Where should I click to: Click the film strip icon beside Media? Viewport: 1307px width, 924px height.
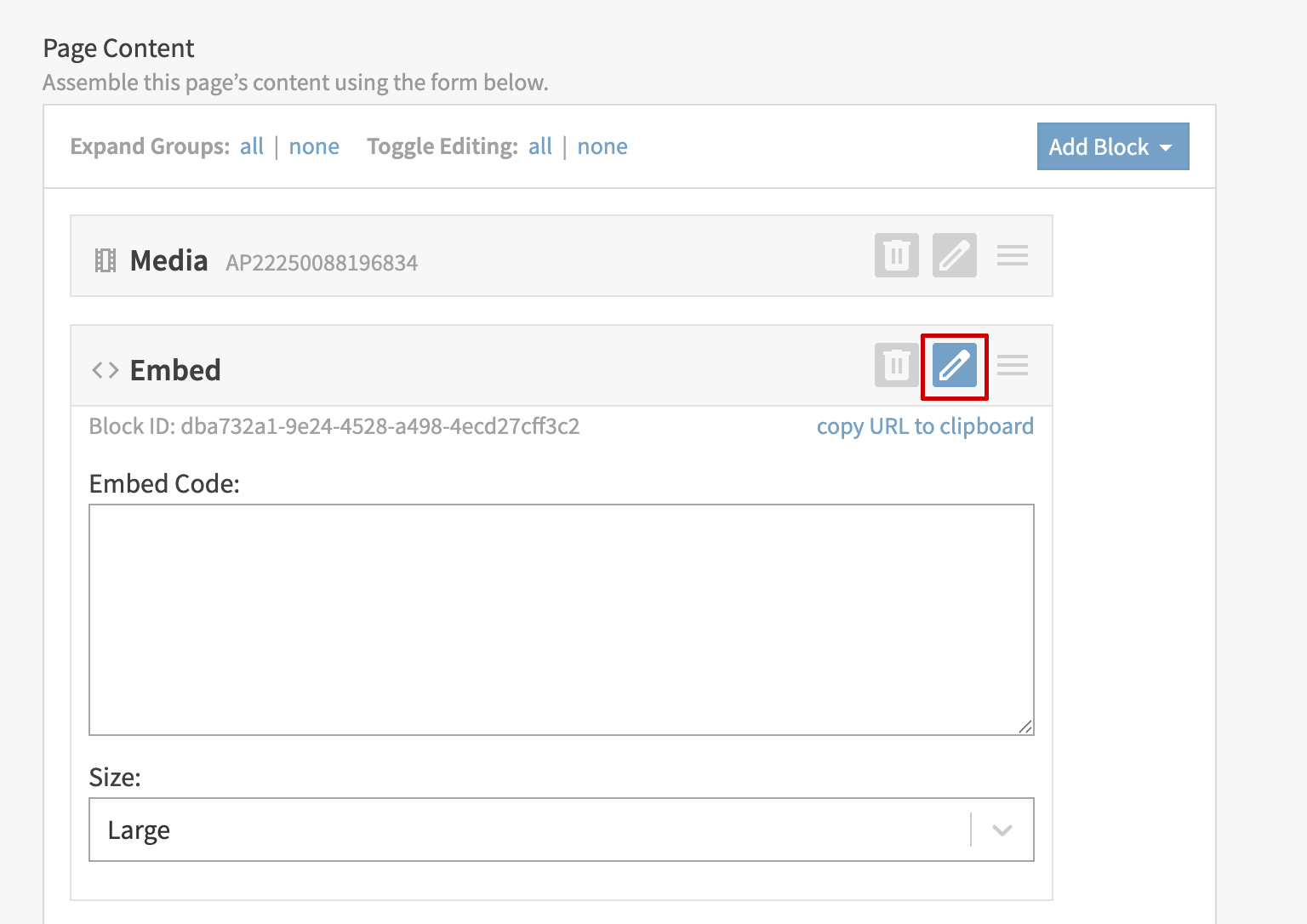click(106, 260)
